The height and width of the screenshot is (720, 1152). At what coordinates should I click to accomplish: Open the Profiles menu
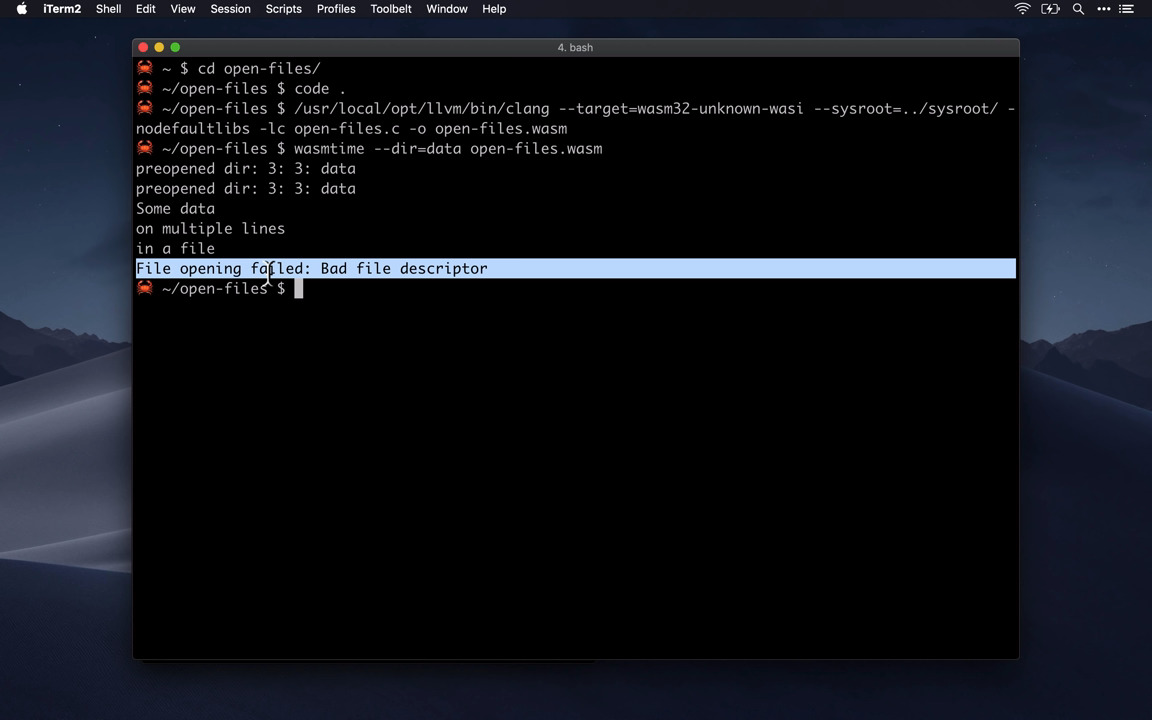[336, 9]
